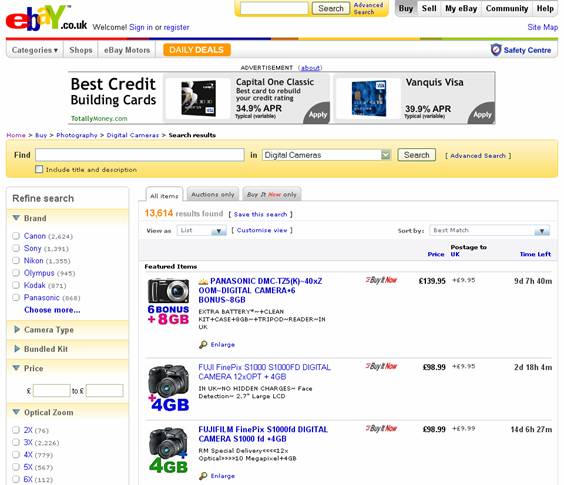The image size is (564, 485).
Task: Open the Digital Cameras category dropdown
Action: pyautogui.click(x=326, y=155)
